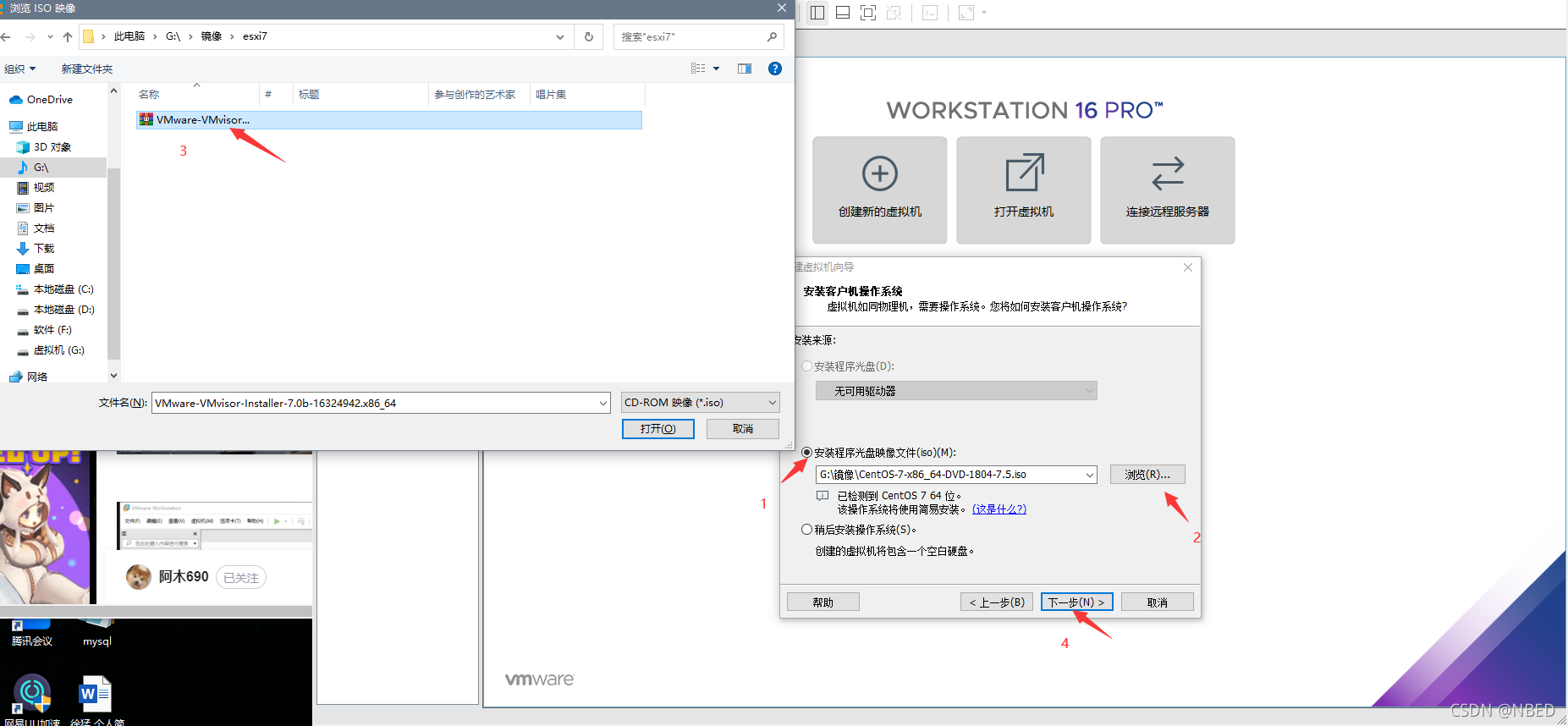Screen dimensions: 1568x726
Task: Open the 组织 menu dropdown
Action: [x=20, y=69]
